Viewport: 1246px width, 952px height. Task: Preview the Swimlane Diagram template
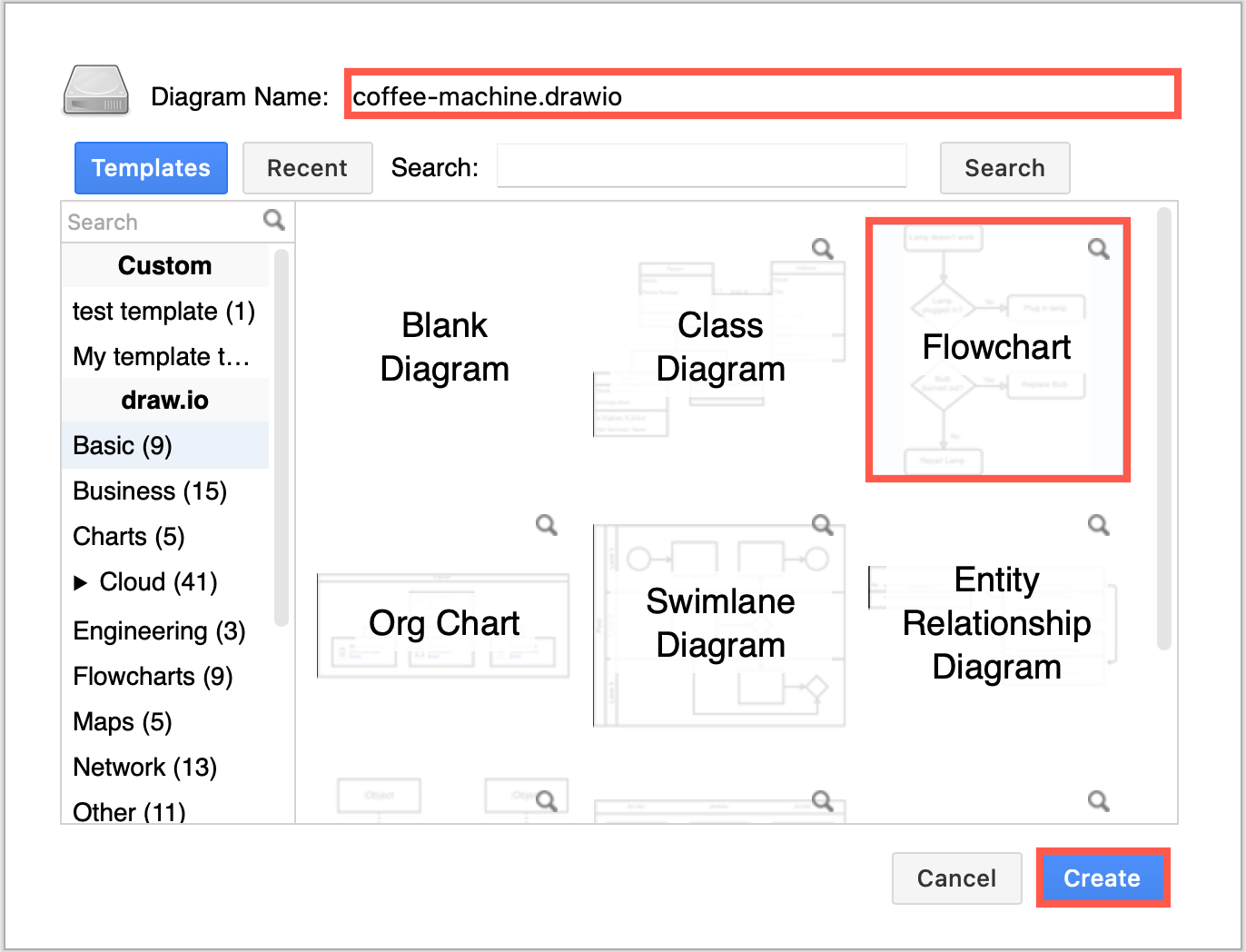(822, 524)
